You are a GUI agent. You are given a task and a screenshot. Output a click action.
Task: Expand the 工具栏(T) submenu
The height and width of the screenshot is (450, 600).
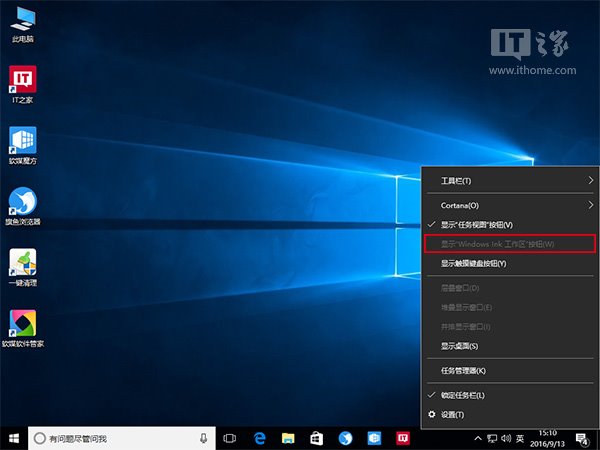pos(510,181)
